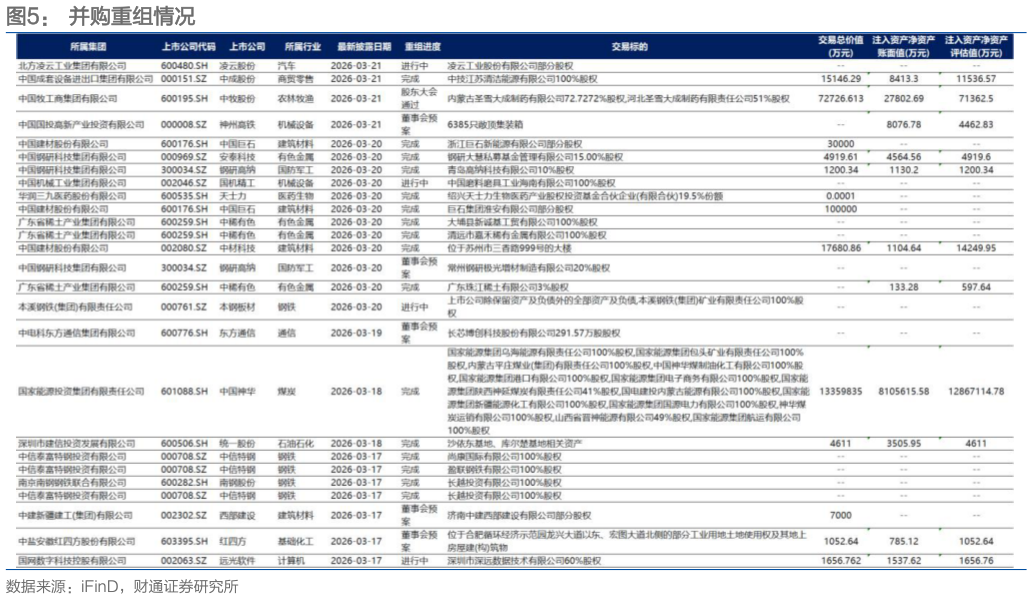This screenshot has width=1032, height=599.
Task: Click the company name 中材科技
Action: (x=238, y=248)
